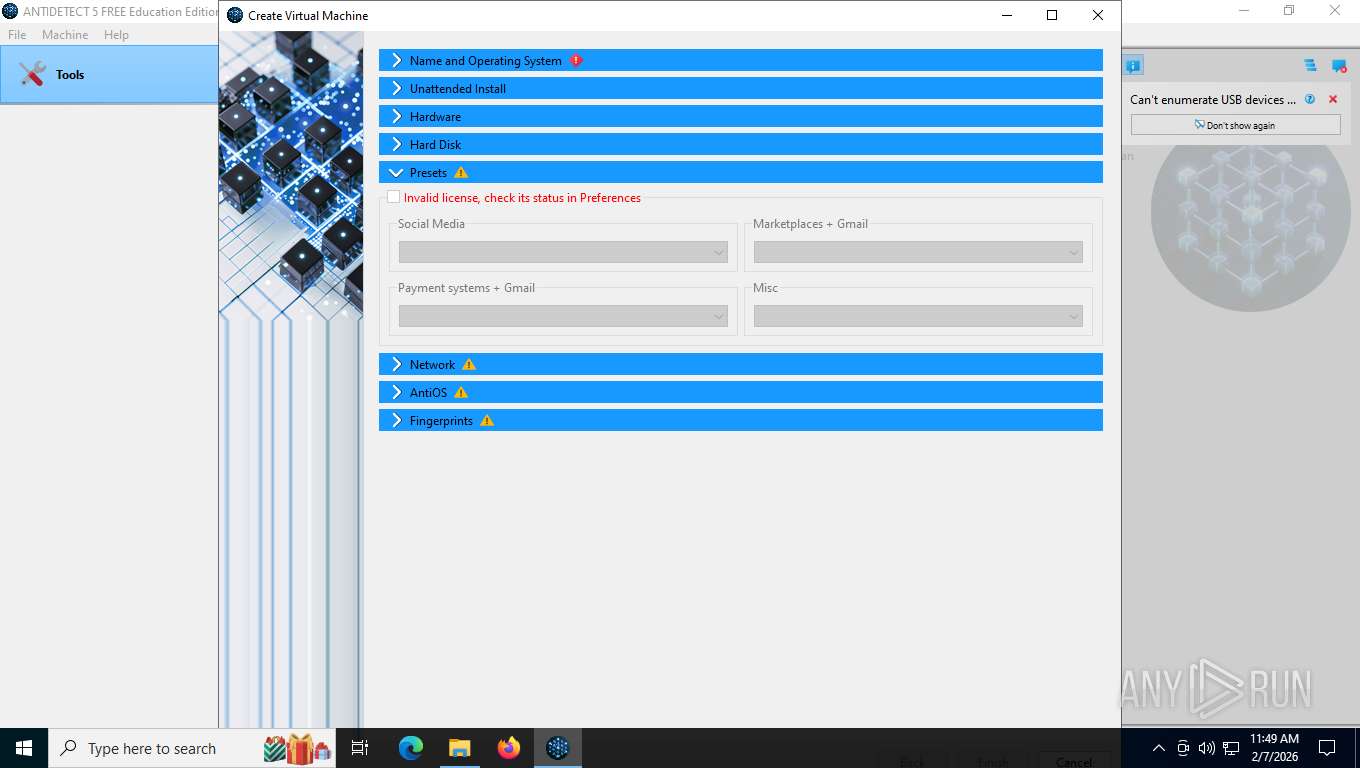1360x768 pixels.
Task: Open Task View on the taskbar
Action: pos(360,748)
